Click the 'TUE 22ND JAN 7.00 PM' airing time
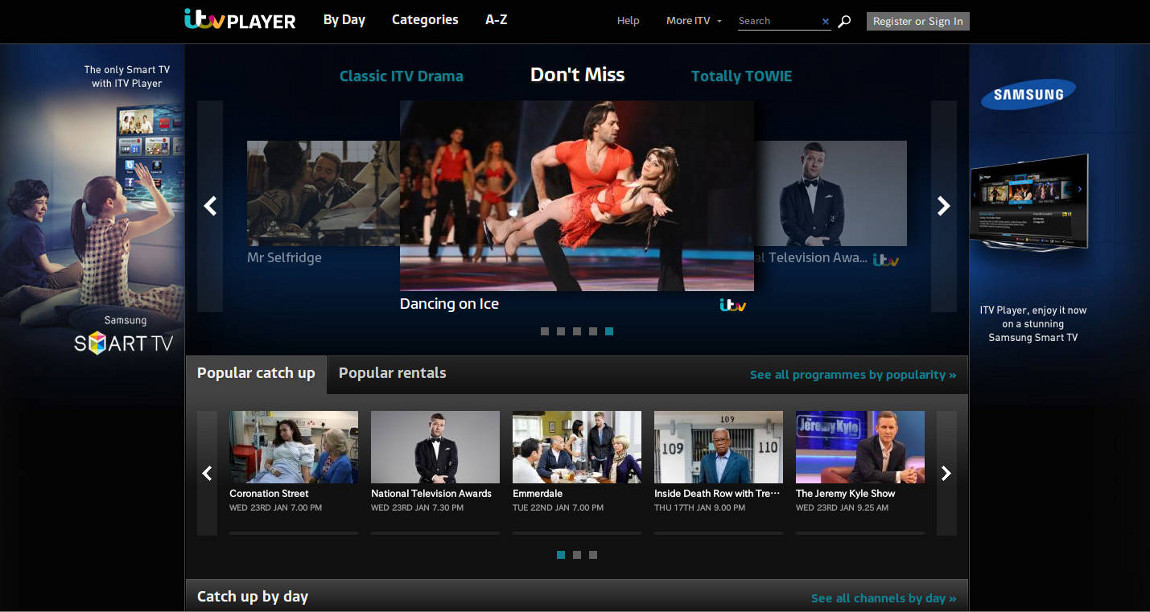 (x=558, y=508)
